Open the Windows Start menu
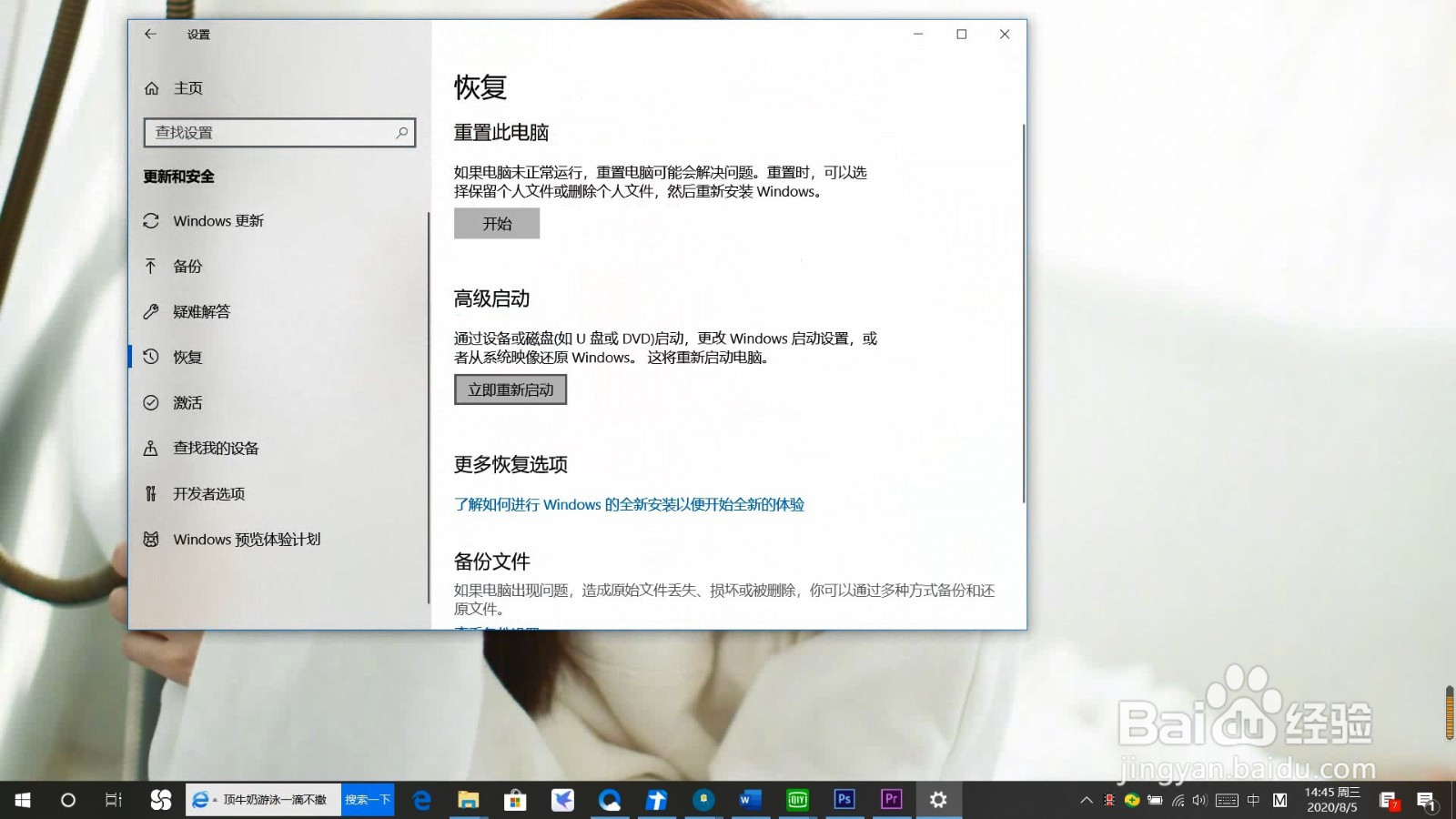 coord(23,800)
